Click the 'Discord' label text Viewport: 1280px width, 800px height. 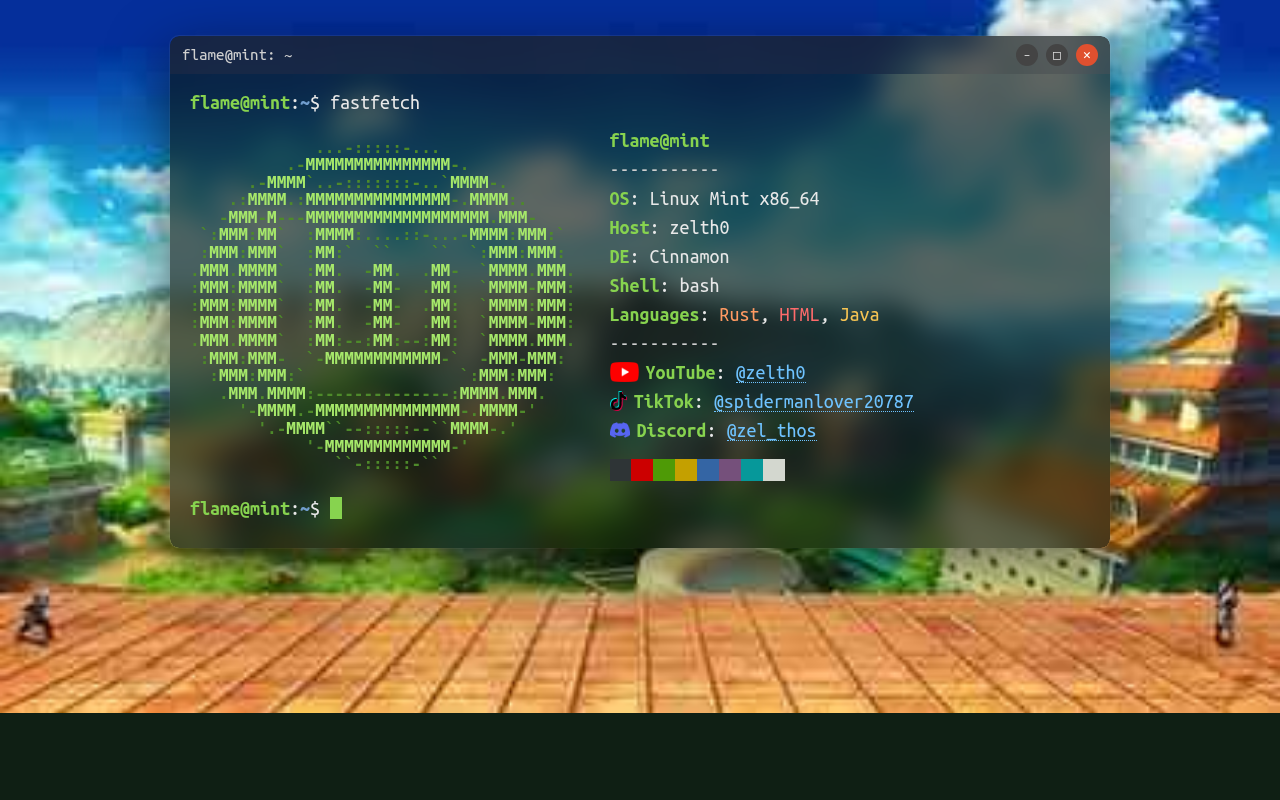671,431
